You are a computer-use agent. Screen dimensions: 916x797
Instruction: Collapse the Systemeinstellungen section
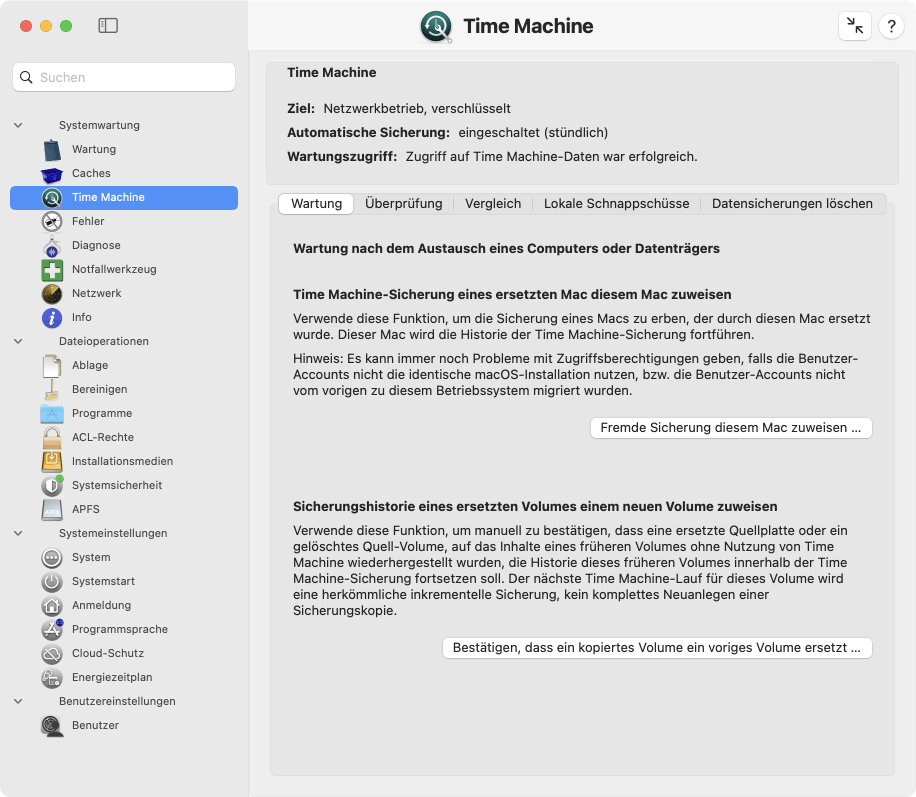[x=18, y=533]
